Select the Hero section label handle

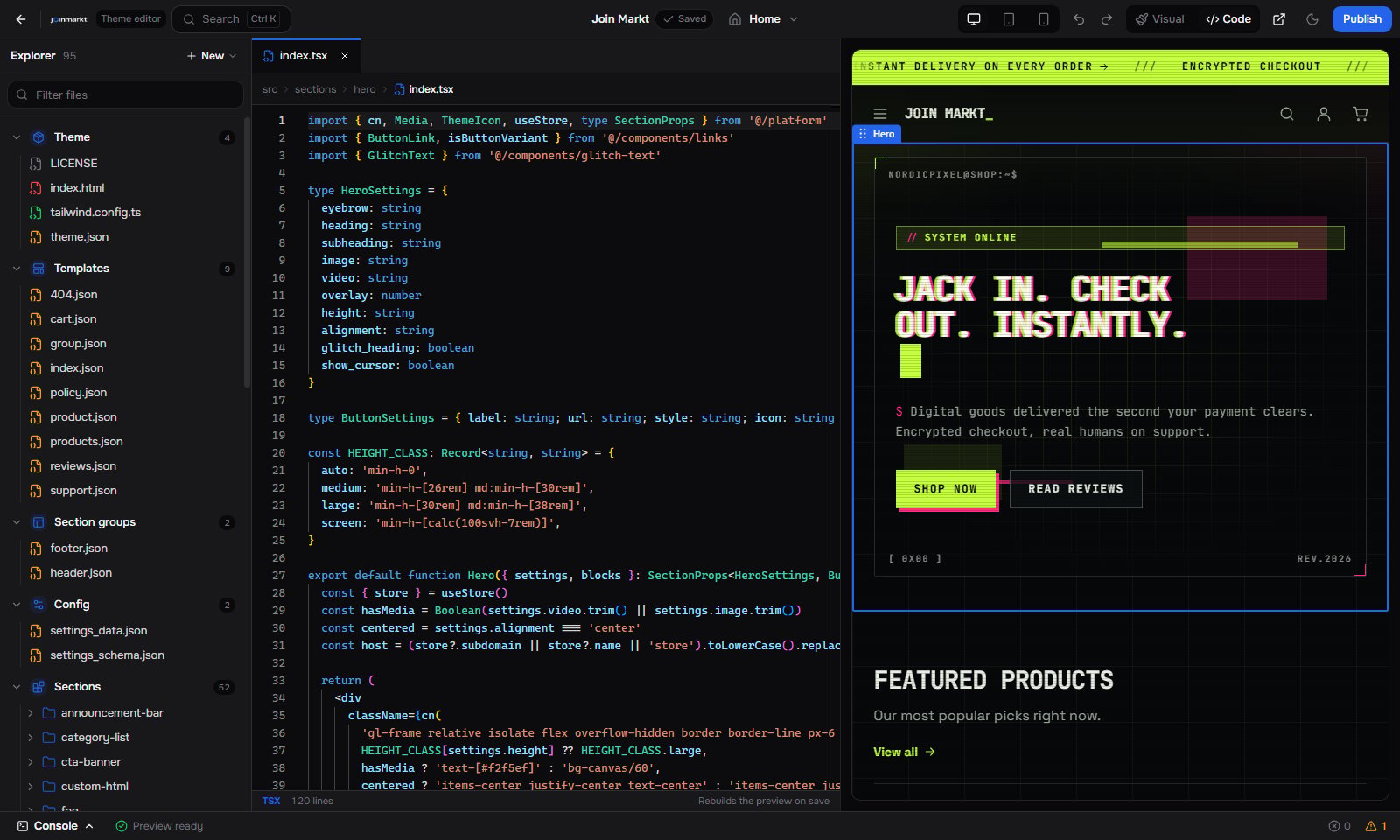click(877, 134)
